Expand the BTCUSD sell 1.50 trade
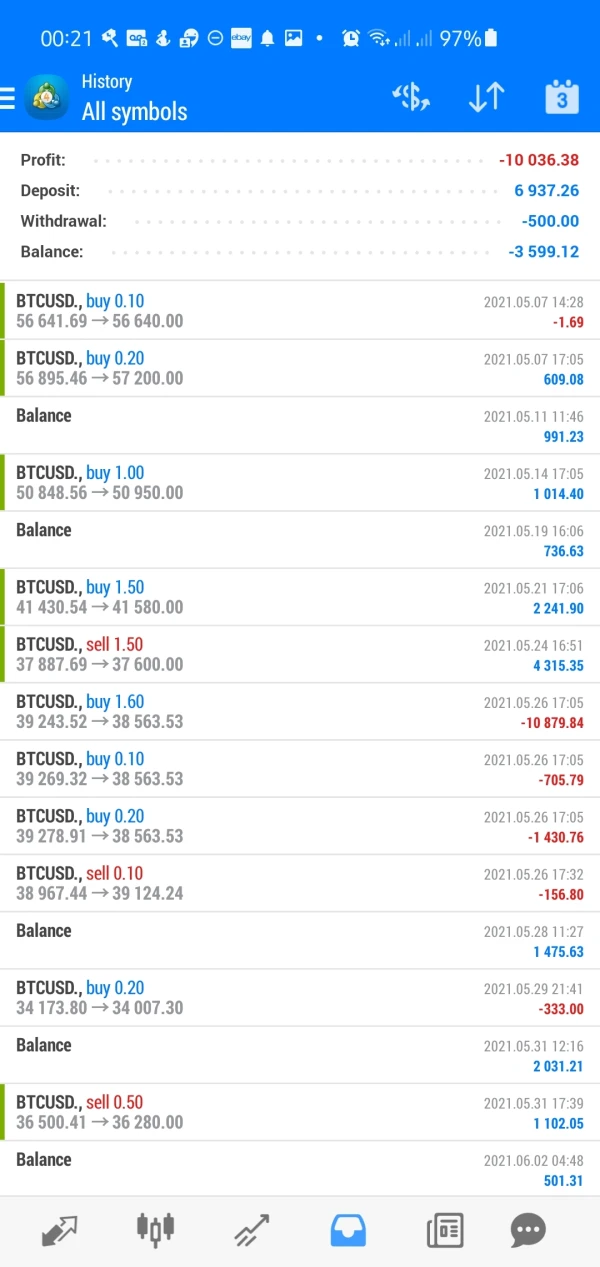 point(300,654)
